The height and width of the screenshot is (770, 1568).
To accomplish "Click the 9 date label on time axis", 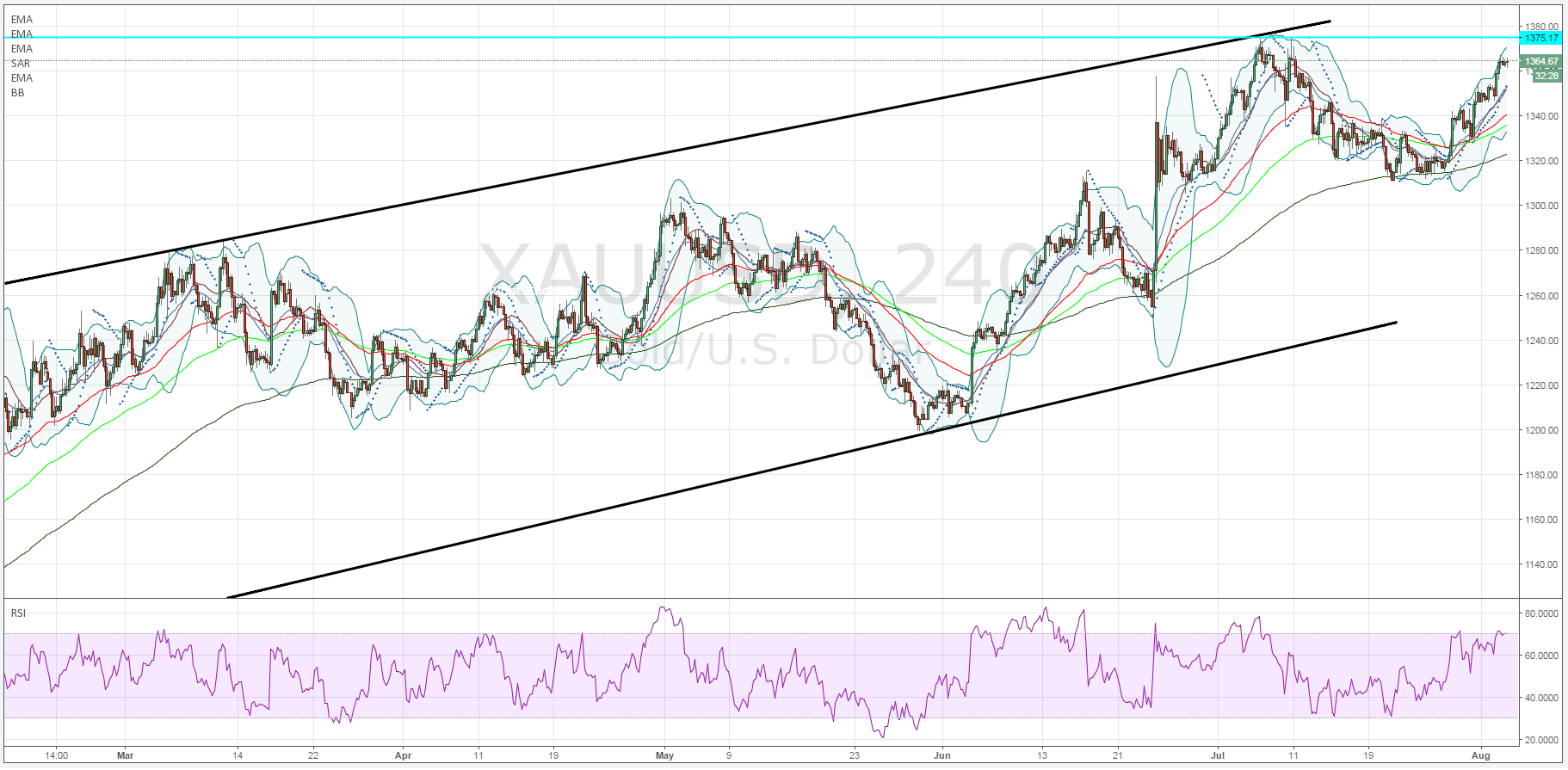I will click(729, 756).
